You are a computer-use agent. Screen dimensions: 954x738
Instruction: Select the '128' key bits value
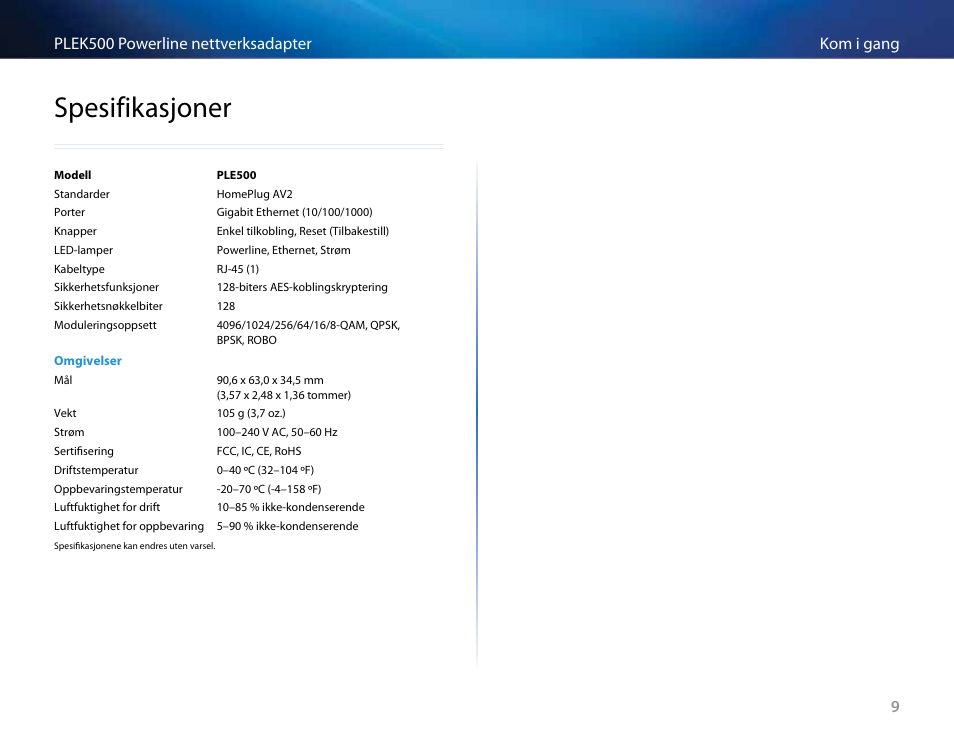[x=226, y=306]
